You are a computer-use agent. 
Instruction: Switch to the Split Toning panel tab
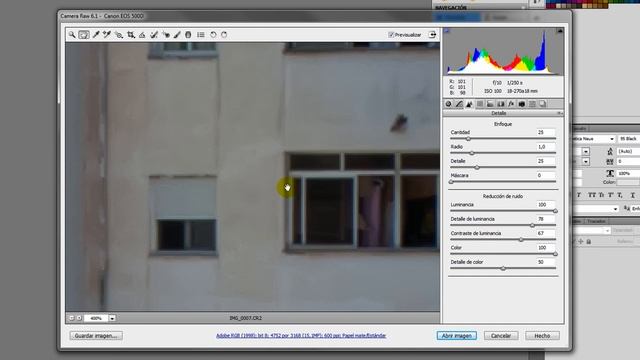pos(490,104)
